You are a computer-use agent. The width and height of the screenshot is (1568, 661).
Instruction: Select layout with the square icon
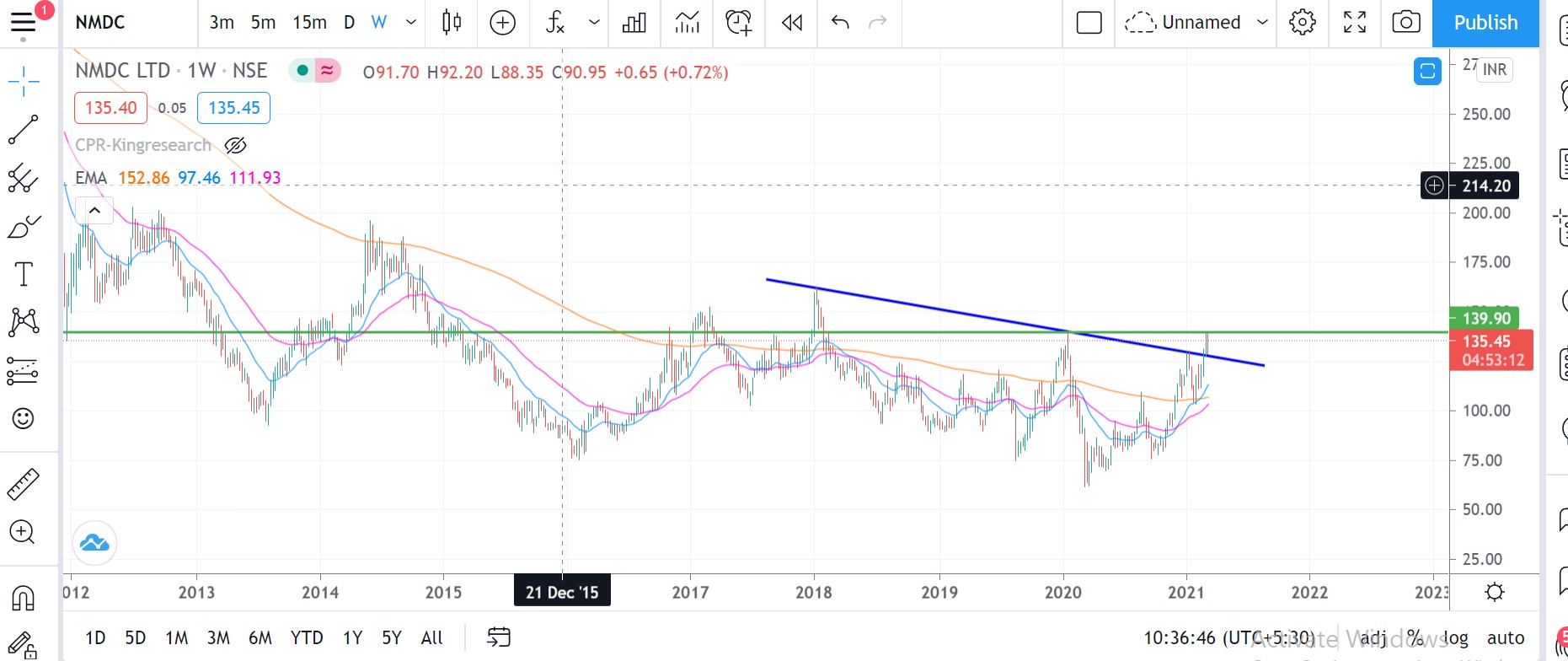coord(1089,23)
